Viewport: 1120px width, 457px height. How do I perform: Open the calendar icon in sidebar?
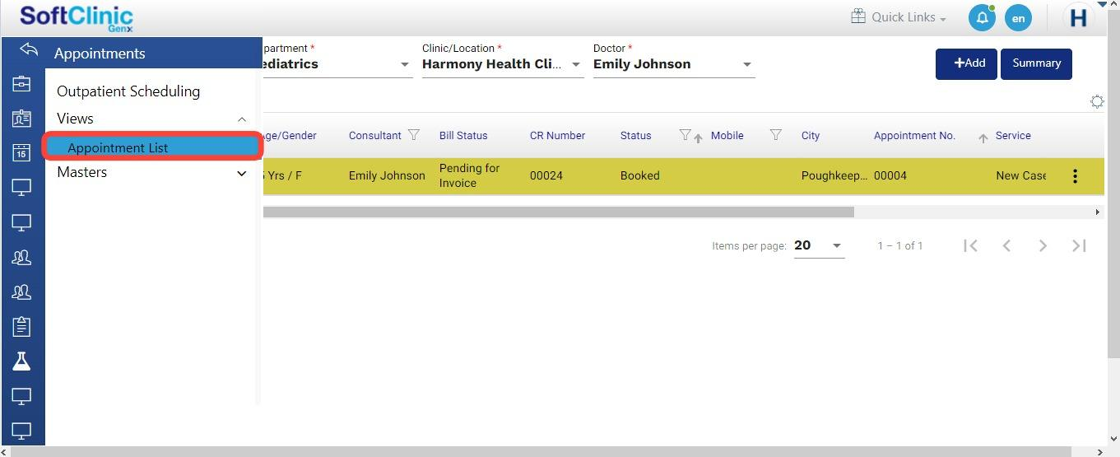click(21, 152)
